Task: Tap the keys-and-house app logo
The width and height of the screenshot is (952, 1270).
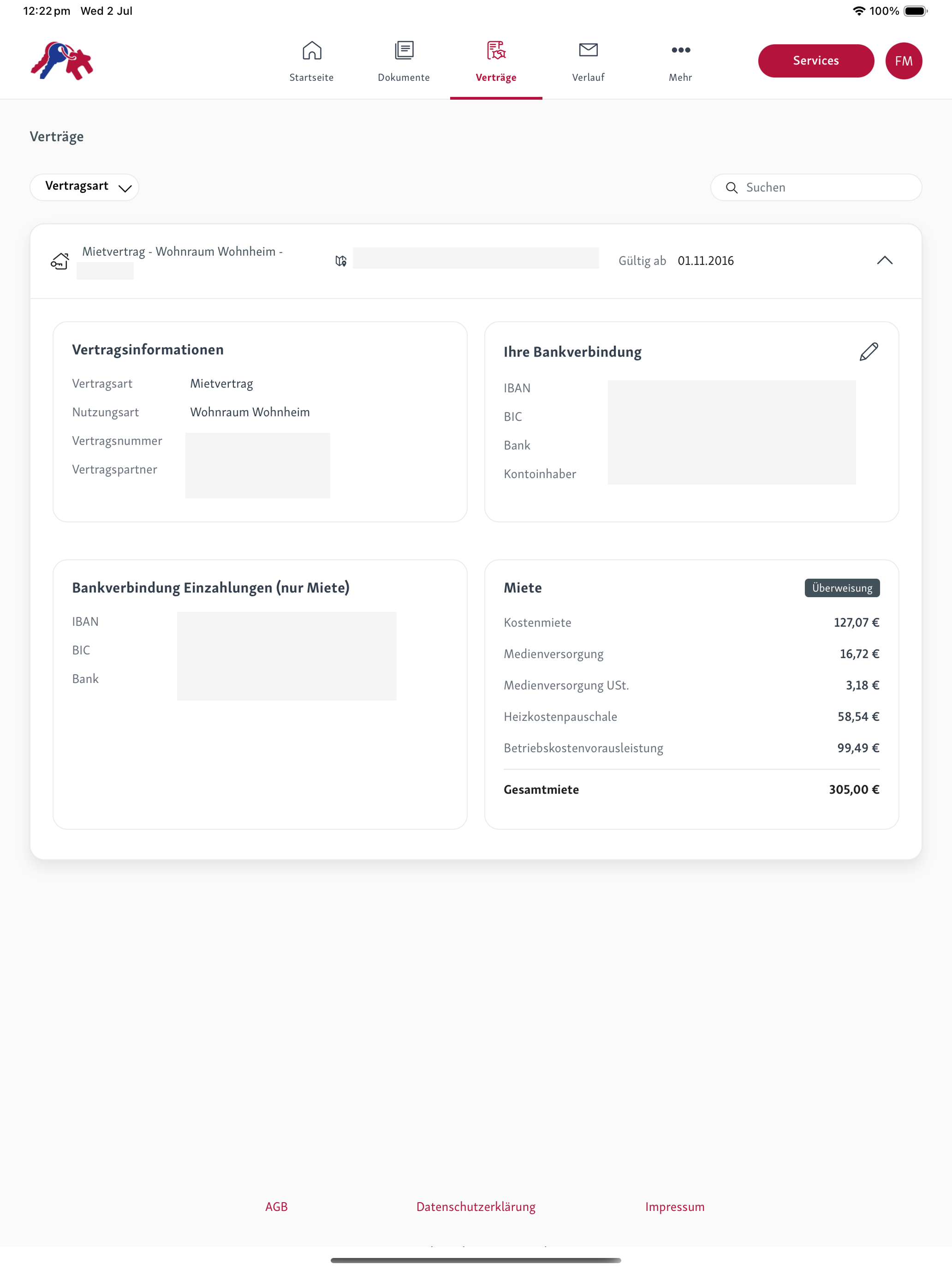Action: [x=62, y=61]
